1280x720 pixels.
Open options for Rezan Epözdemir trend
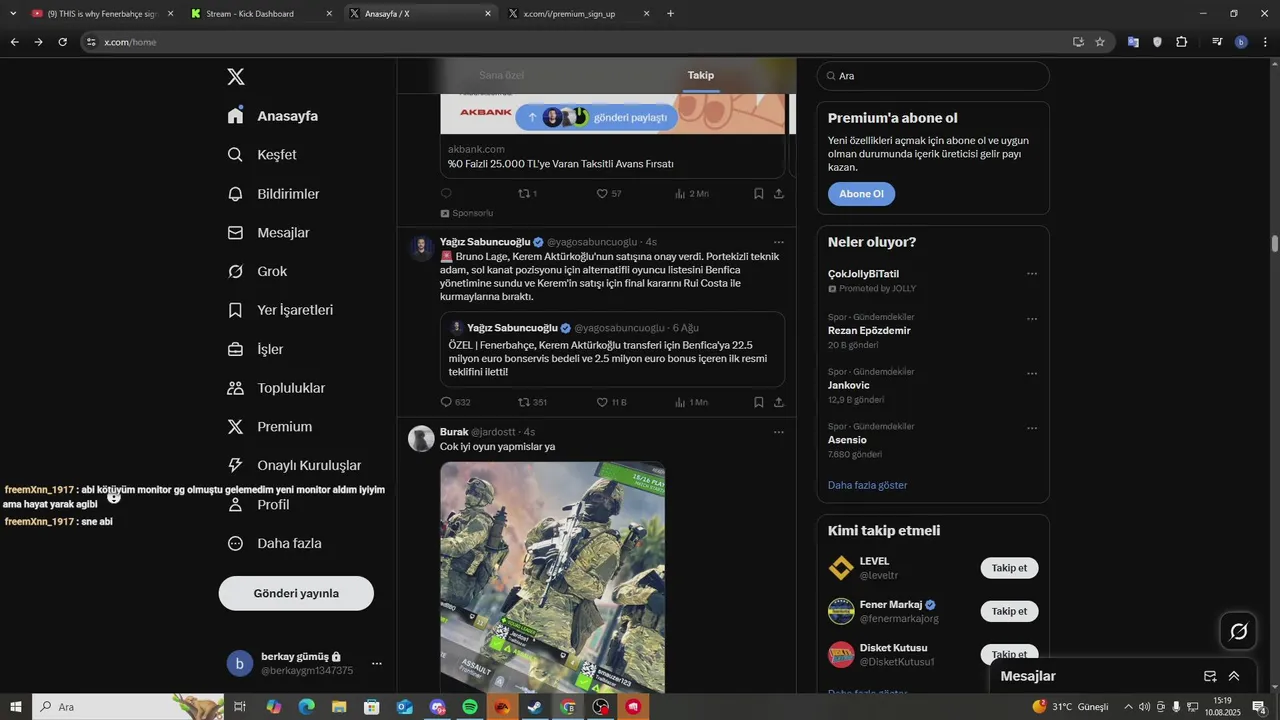pyautogui.click(x=1032, y=319)
